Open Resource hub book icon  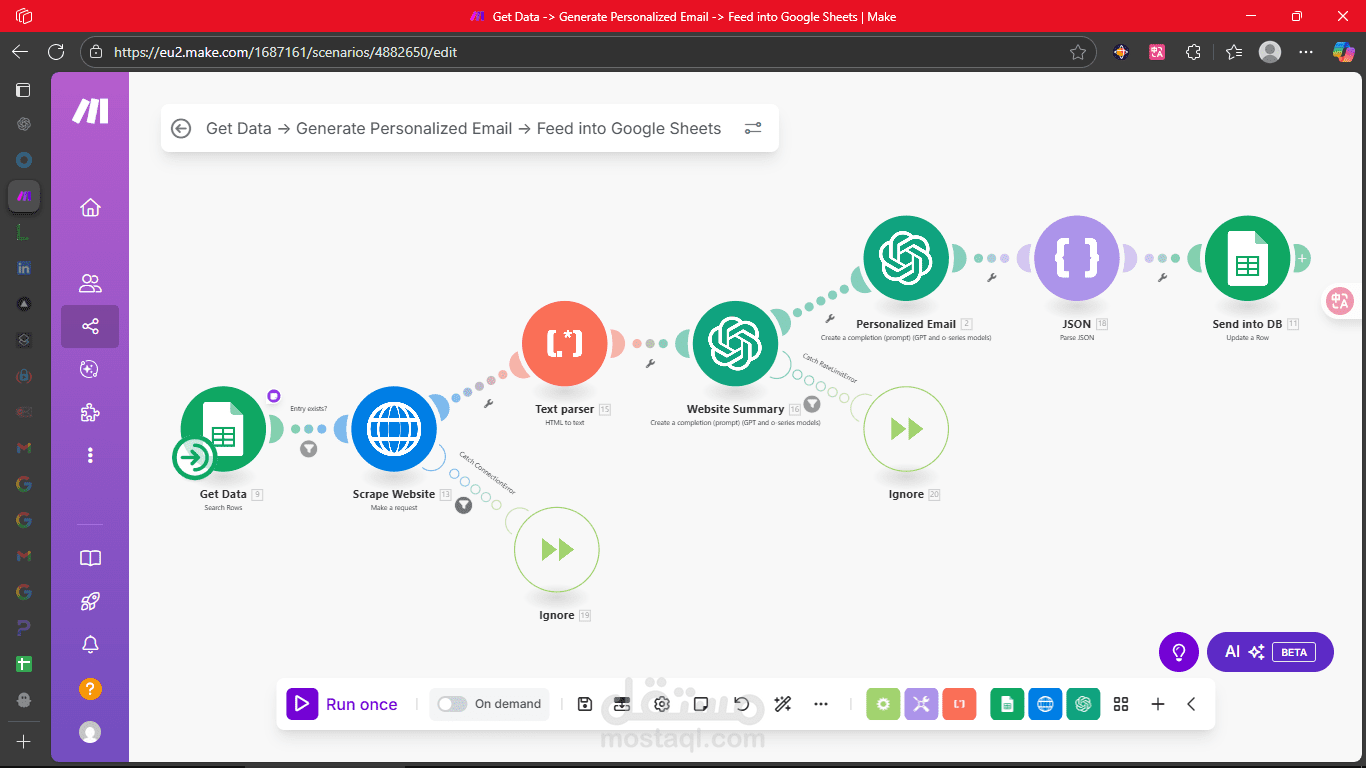click(x=90, y=558)
